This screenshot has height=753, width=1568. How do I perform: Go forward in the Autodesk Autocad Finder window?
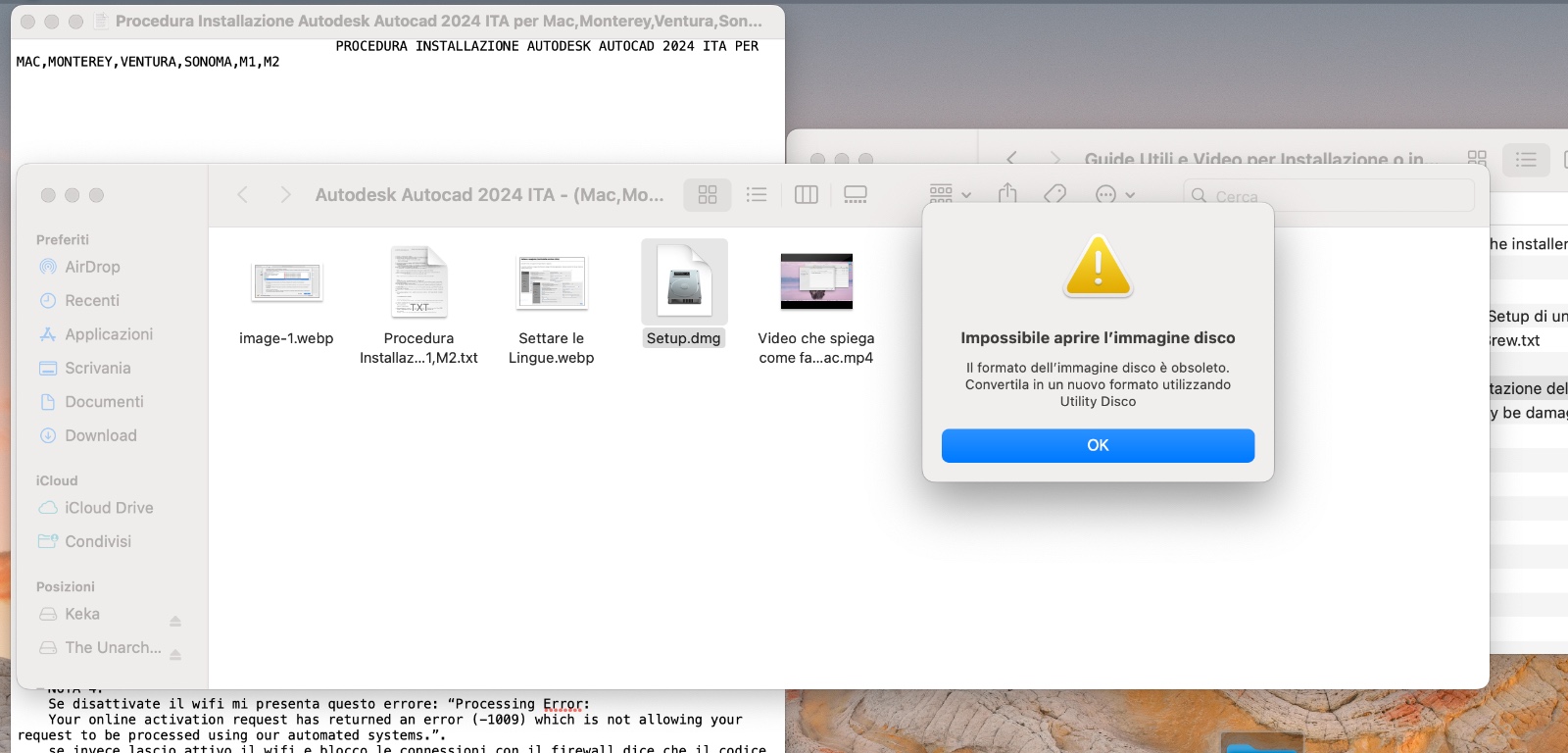(x=285, y=195)
